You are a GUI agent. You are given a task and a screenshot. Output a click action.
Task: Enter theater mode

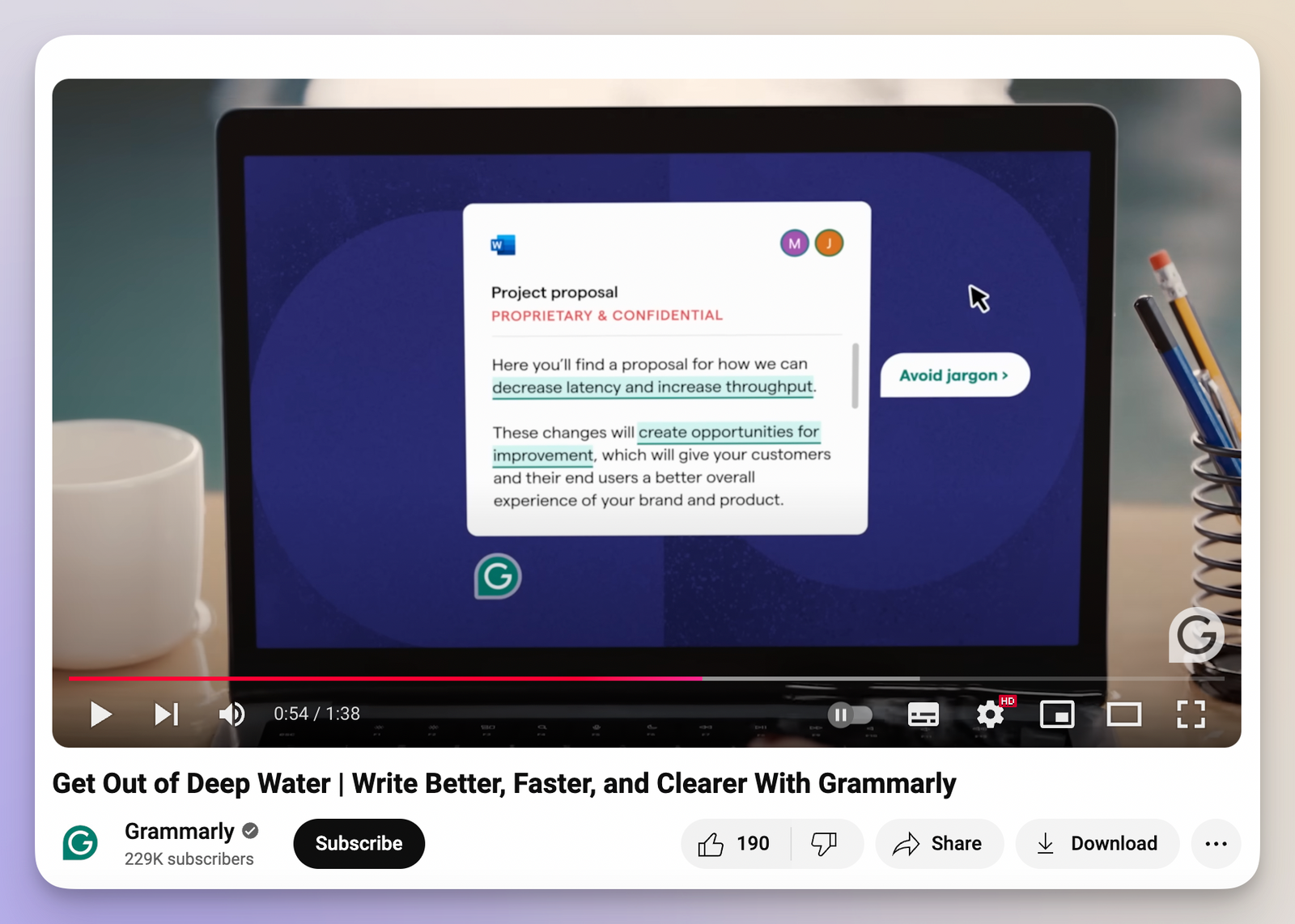(1124, 714)
